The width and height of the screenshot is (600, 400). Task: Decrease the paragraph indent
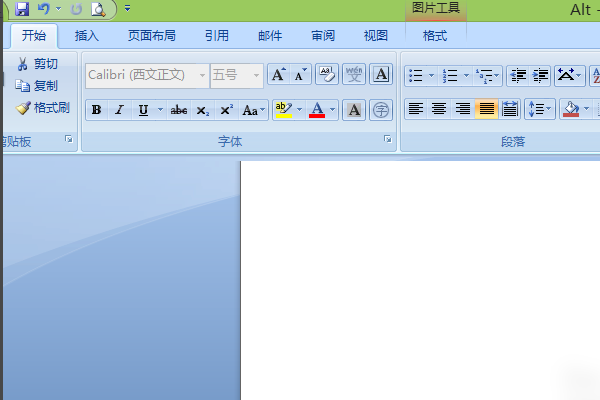[x=518, y=75]
